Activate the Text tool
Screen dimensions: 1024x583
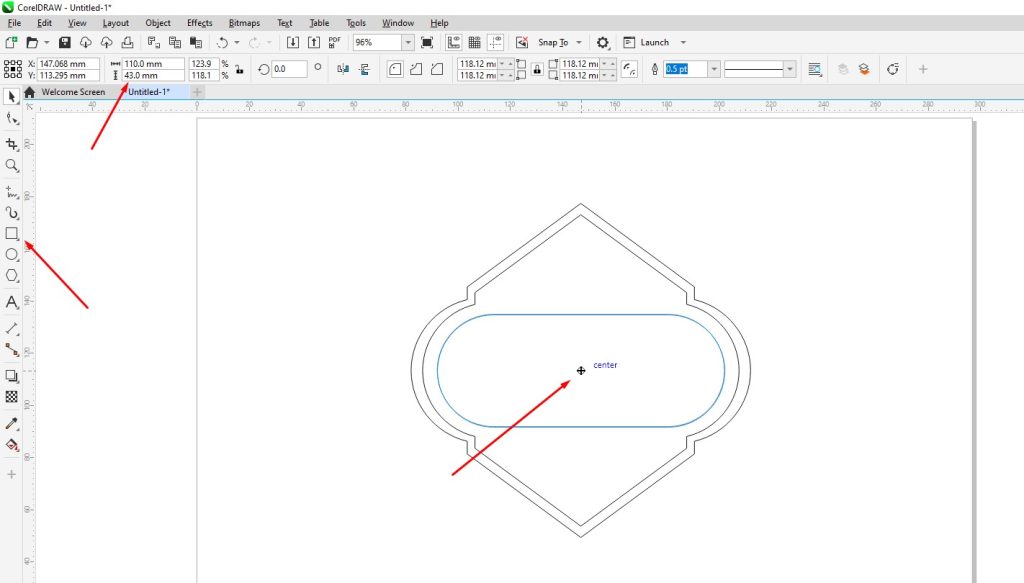click(x=12, y=302)
